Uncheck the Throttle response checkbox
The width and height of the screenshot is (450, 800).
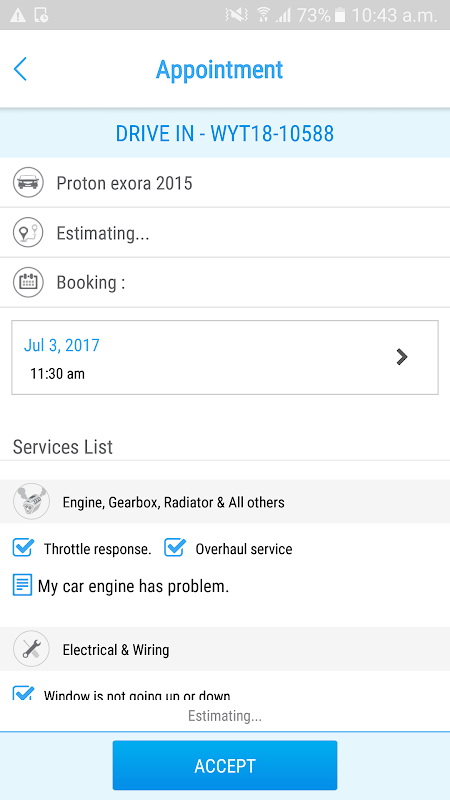(x=23, y=548)
